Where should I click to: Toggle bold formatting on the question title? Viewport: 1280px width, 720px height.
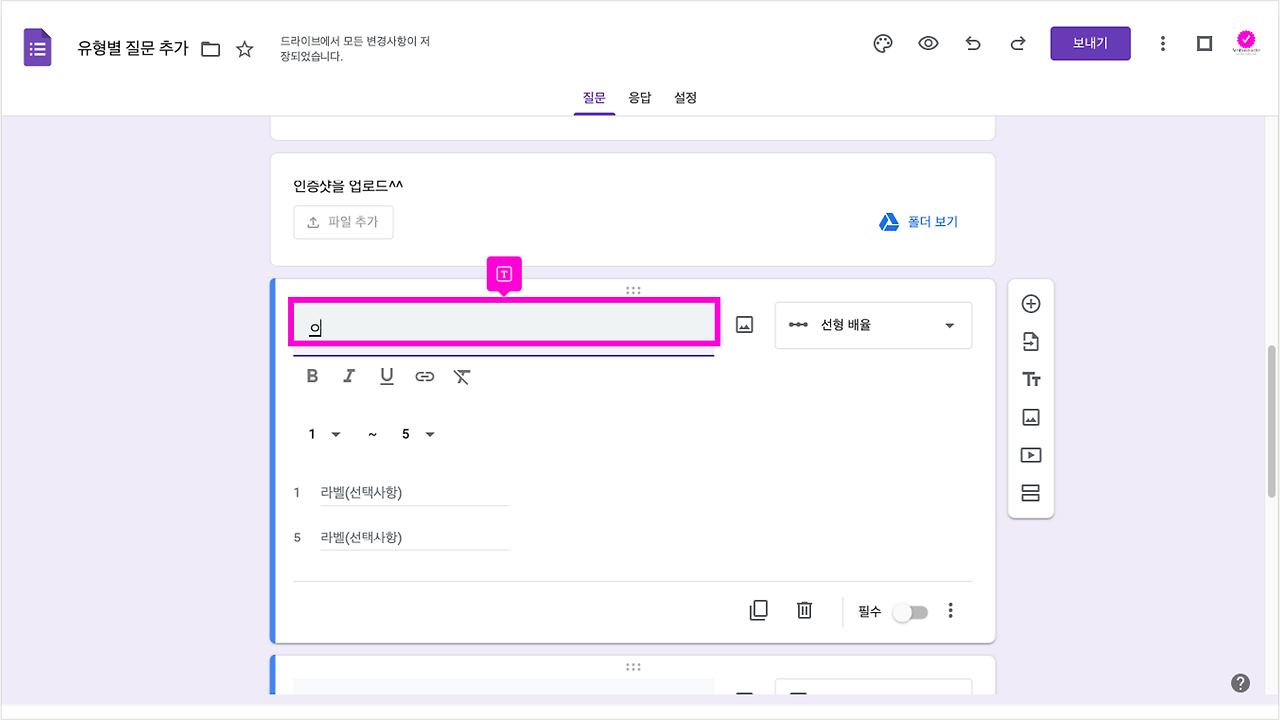[x=312, y=376]
